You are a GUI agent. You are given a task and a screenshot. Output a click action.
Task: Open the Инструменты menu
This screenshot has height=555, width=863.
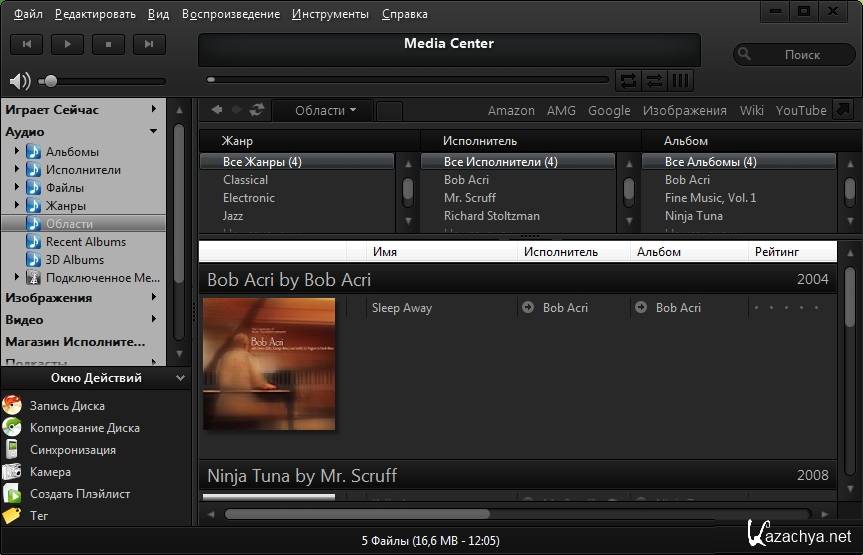tap(330, 14)
